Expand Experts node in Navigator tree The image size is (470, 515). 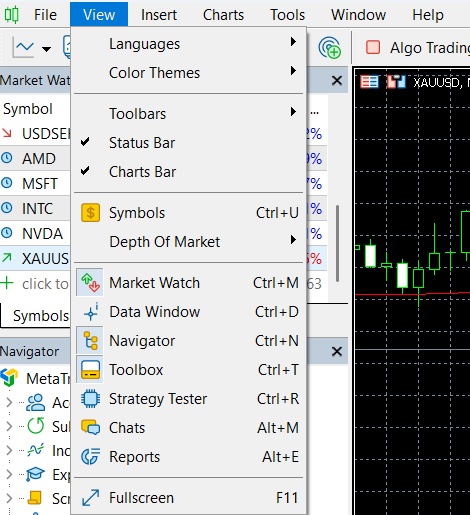(x=9, y=474)
